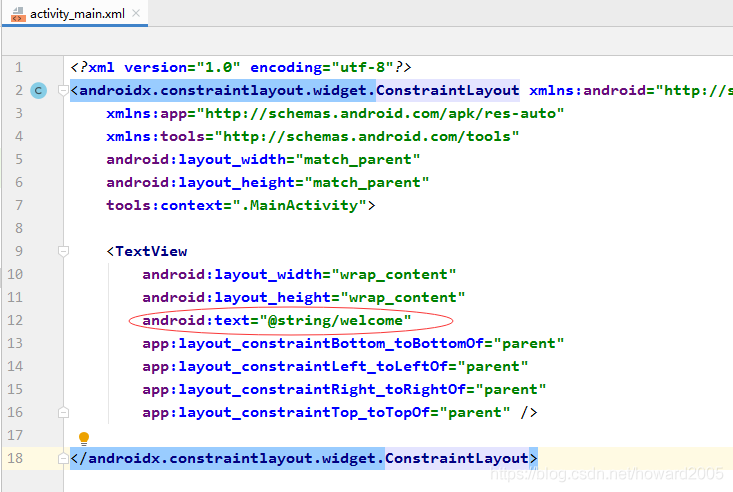
Task: Click the opening androidx.constraintlayout.widget.ConstraintLayout tag
Action: [295, 90]
